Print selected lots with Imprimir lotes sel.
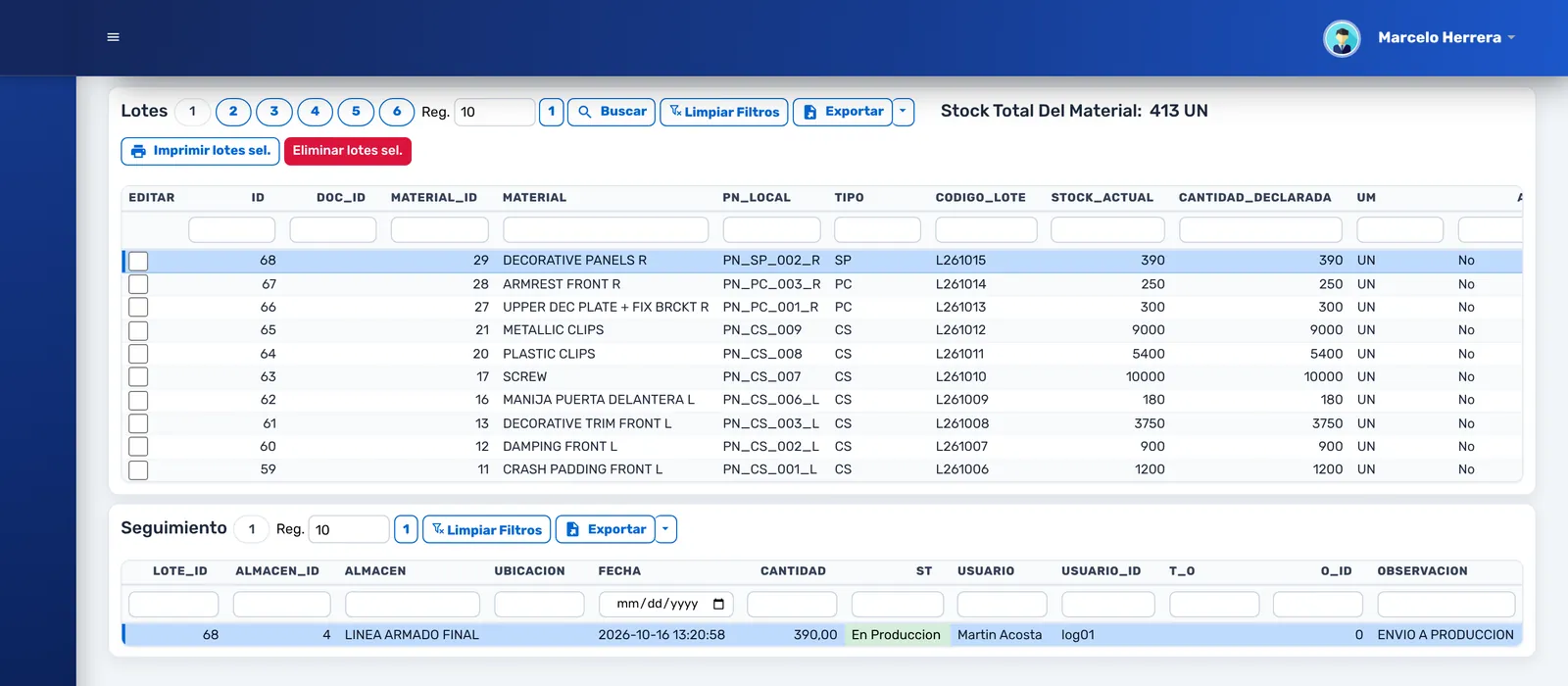Viewport: 1568px width, 686px height. (x=200, y=151)
